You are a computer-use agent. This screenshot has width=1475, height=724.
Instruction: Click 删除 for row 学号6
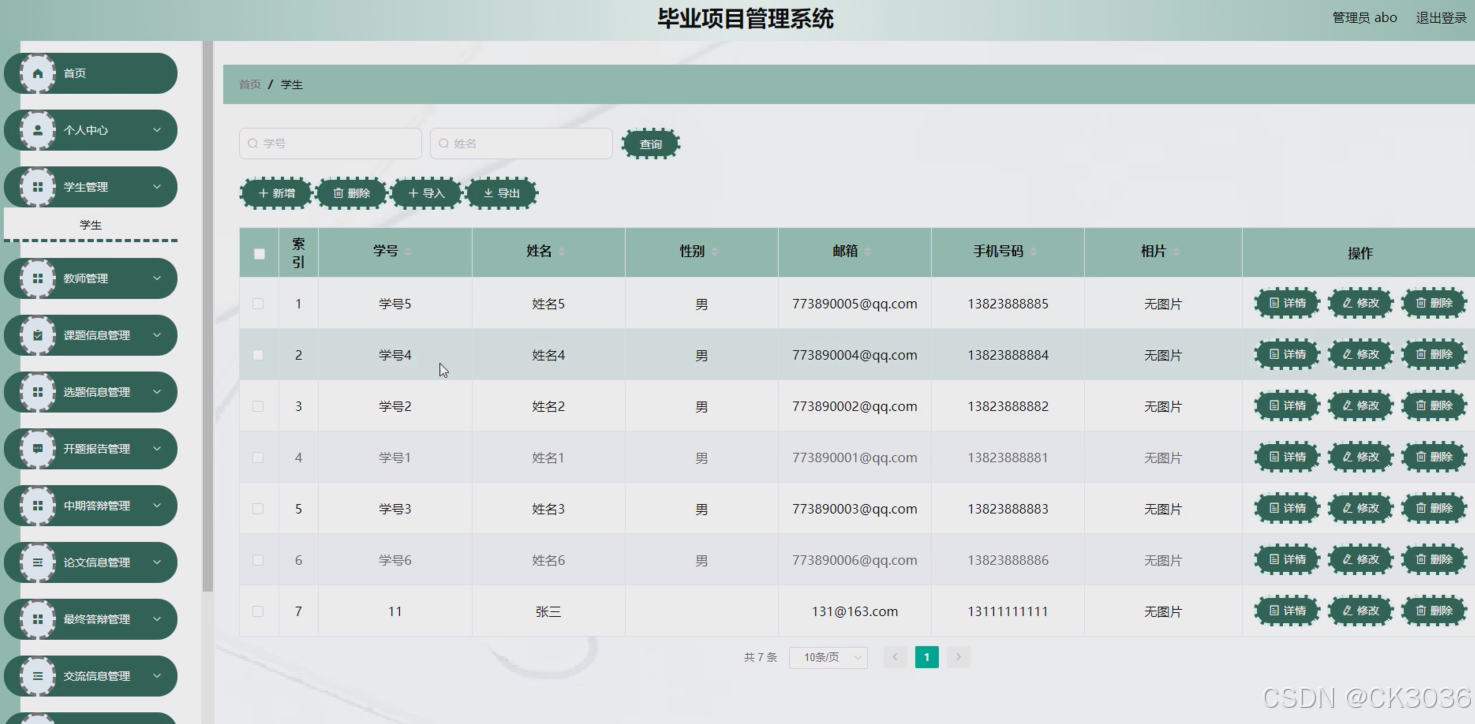(1434, 559)
